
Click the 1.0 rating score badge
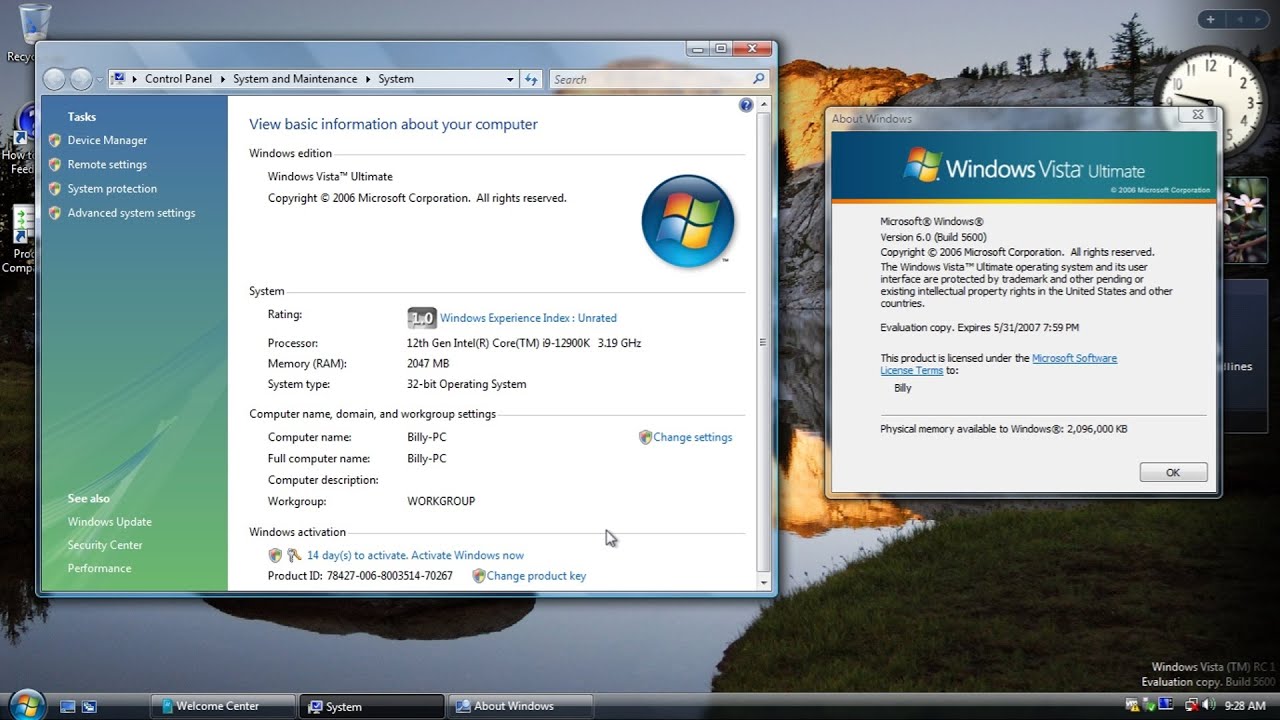pyautogui.click(x=422, y=318)
